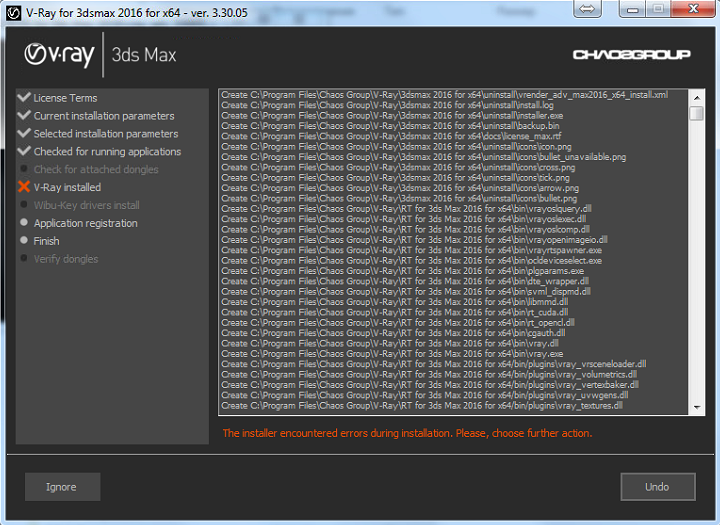The width and height of the screenshot is (720, 525).
Task: Click log line ending vray_vertexbaker.dll
Action: coord(430,385)
